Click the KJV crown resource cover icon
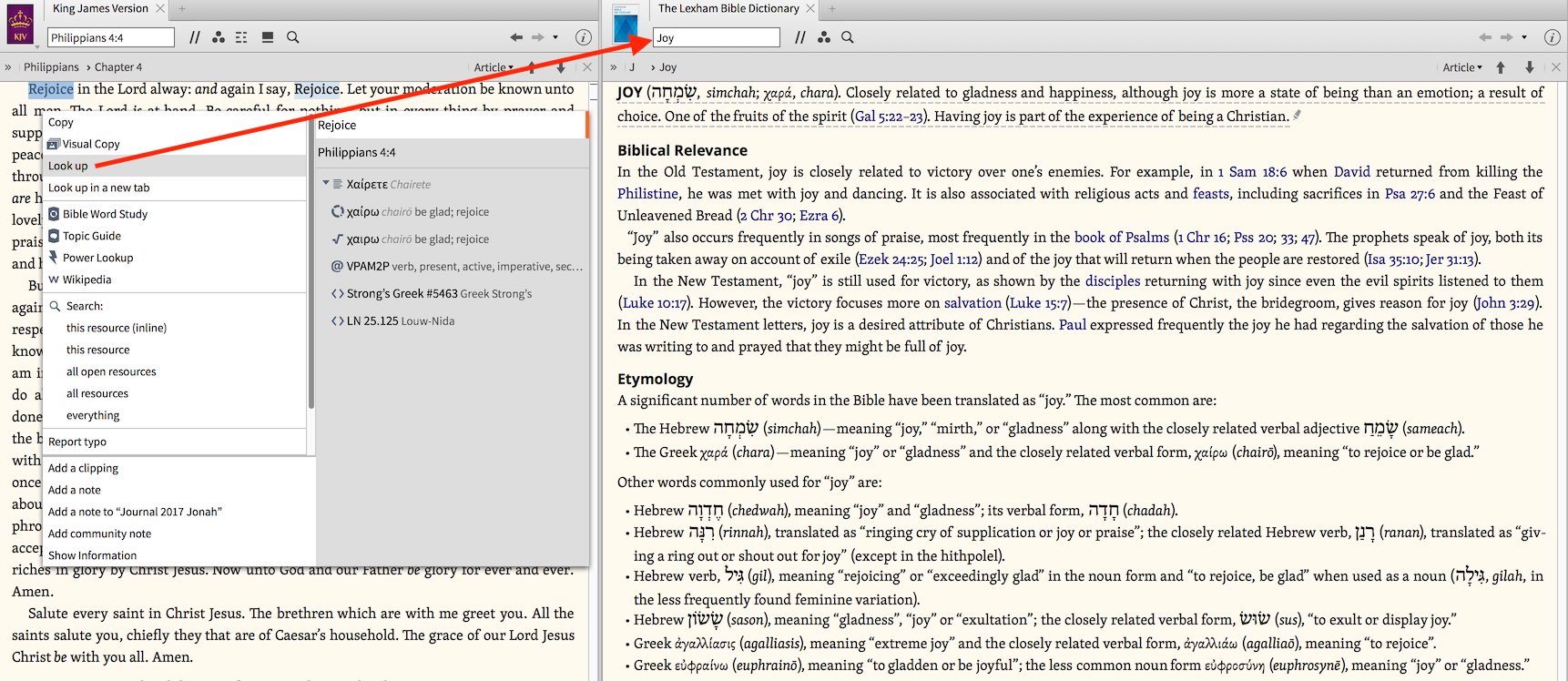1568x681 pixels. point(20,25)
